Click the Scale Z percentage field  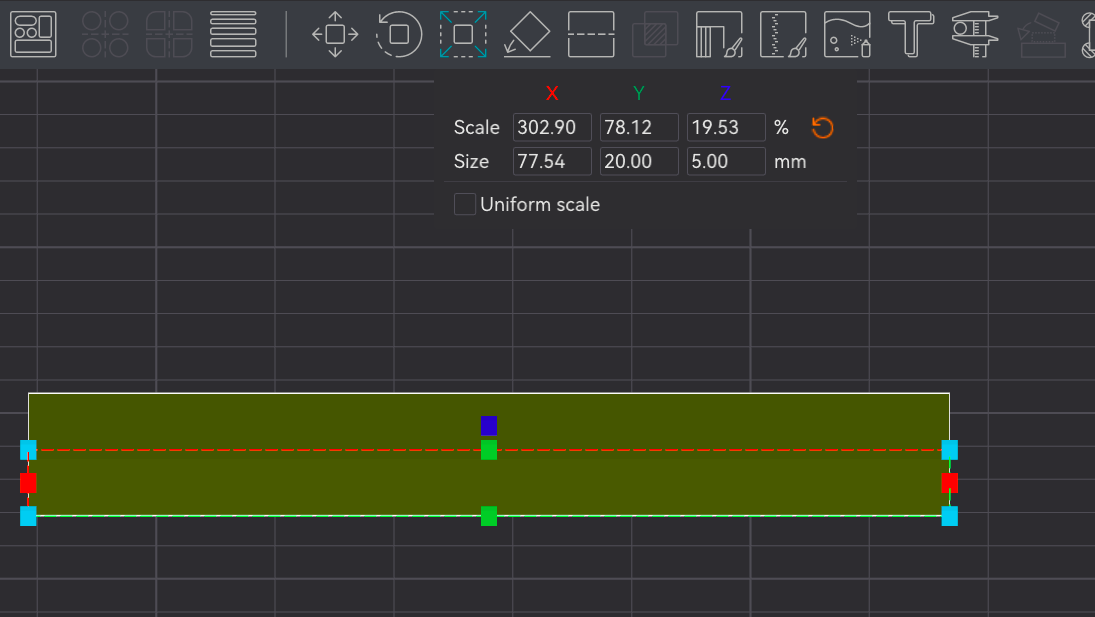point(726,127)
